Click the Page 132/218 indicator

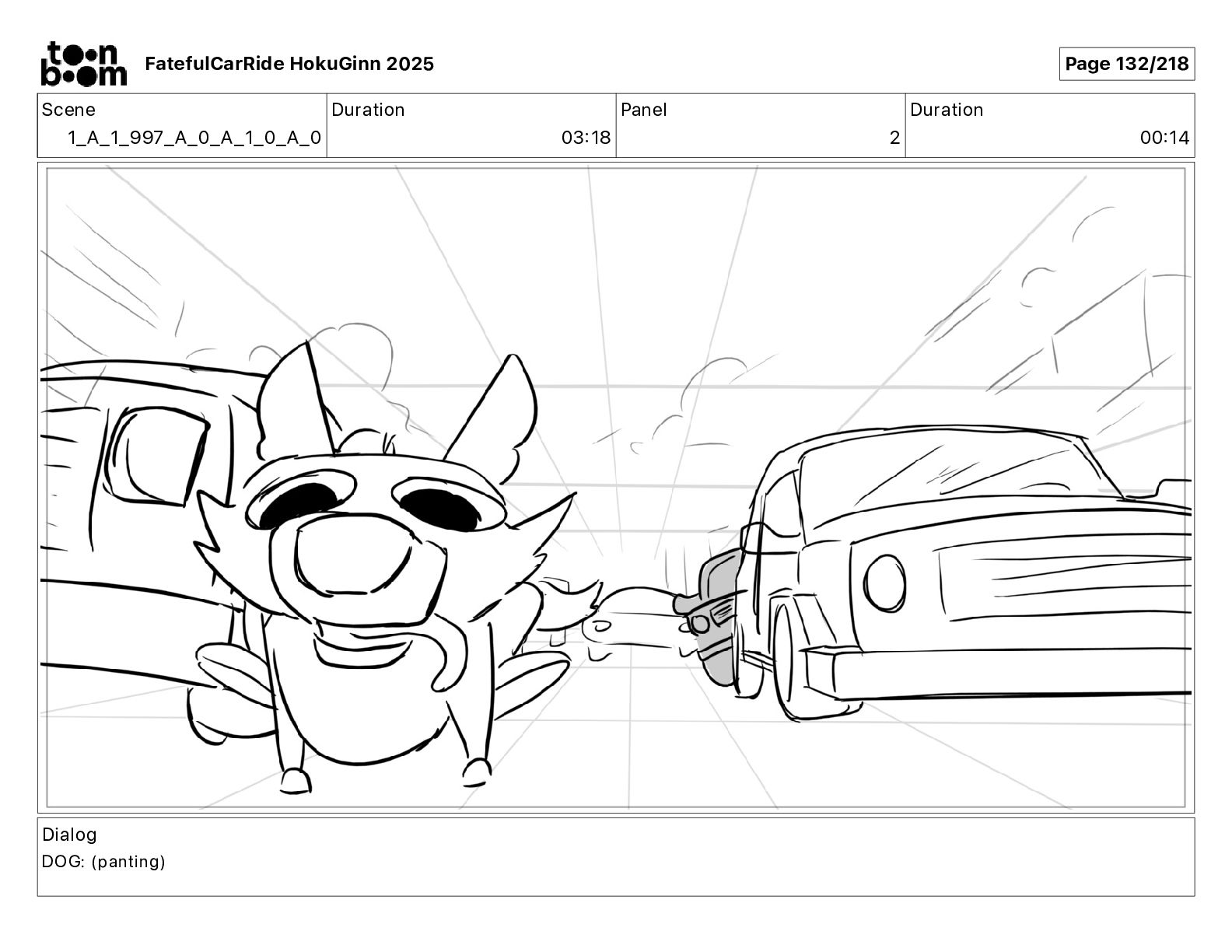pos(1126,64)
